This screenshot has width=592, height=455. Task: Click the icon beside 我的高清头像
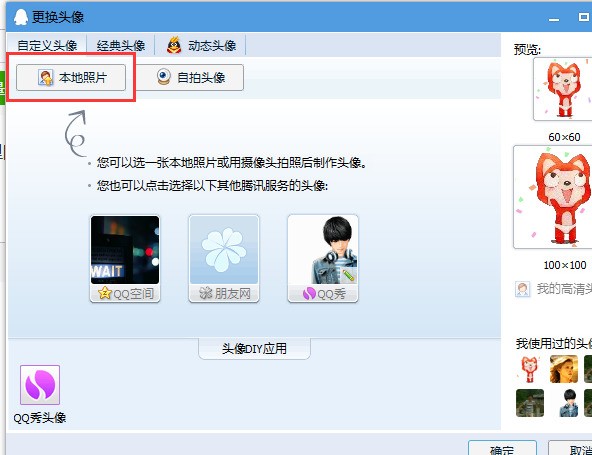[523, 289]
